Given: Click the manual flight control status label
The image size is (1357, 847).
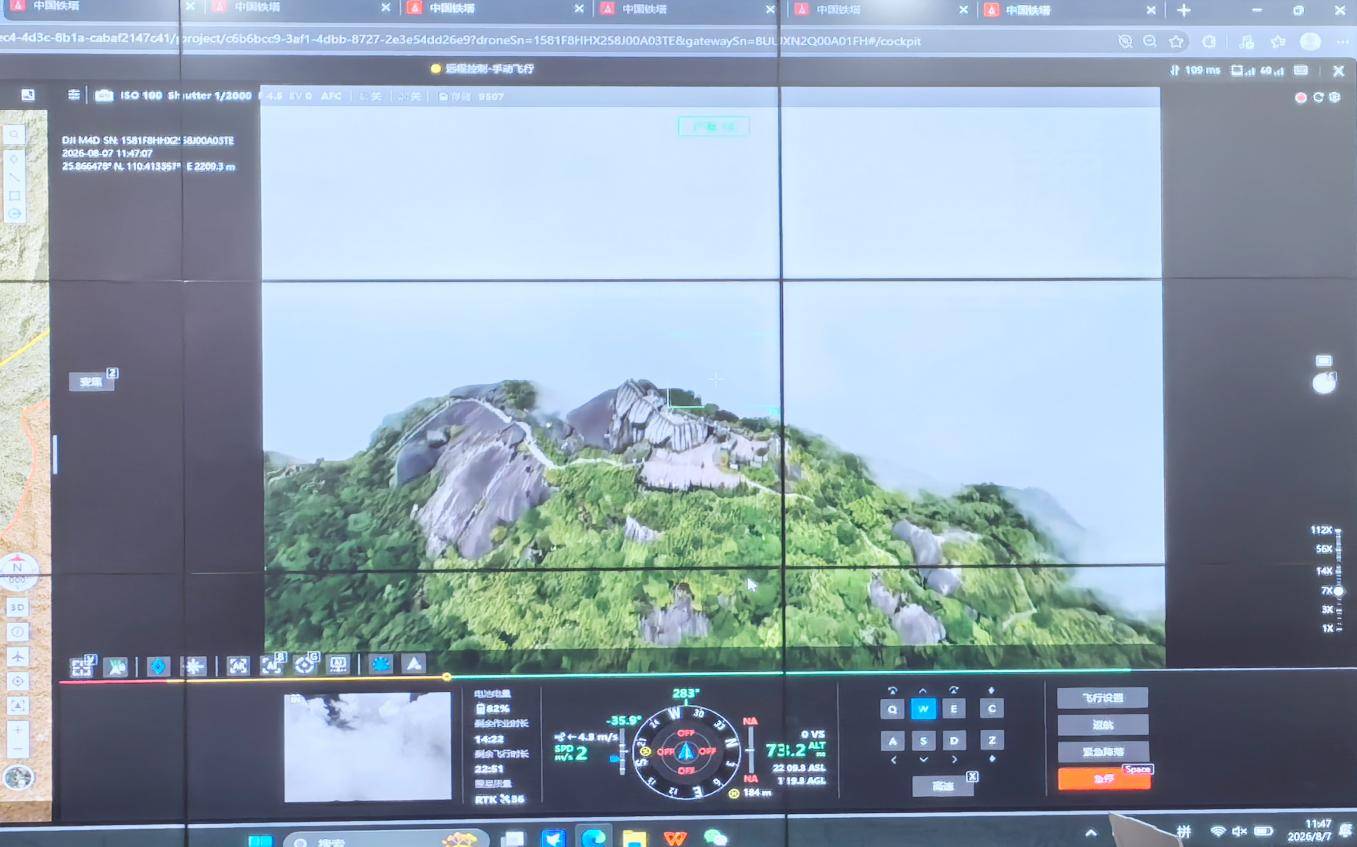Looking at the screenshot, I should point(482,69).
